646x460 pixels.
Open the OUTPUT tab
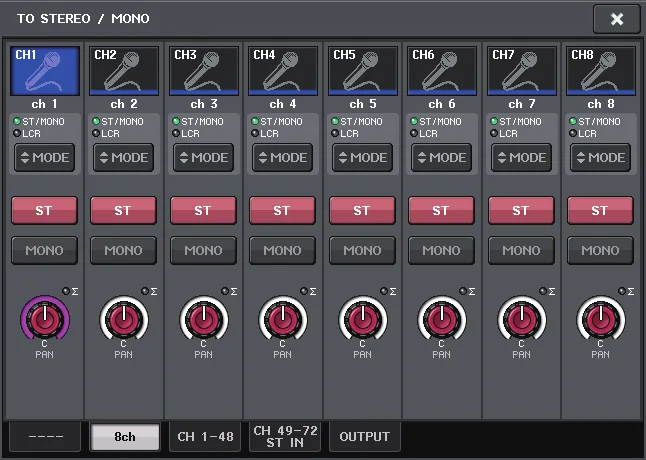365,437
